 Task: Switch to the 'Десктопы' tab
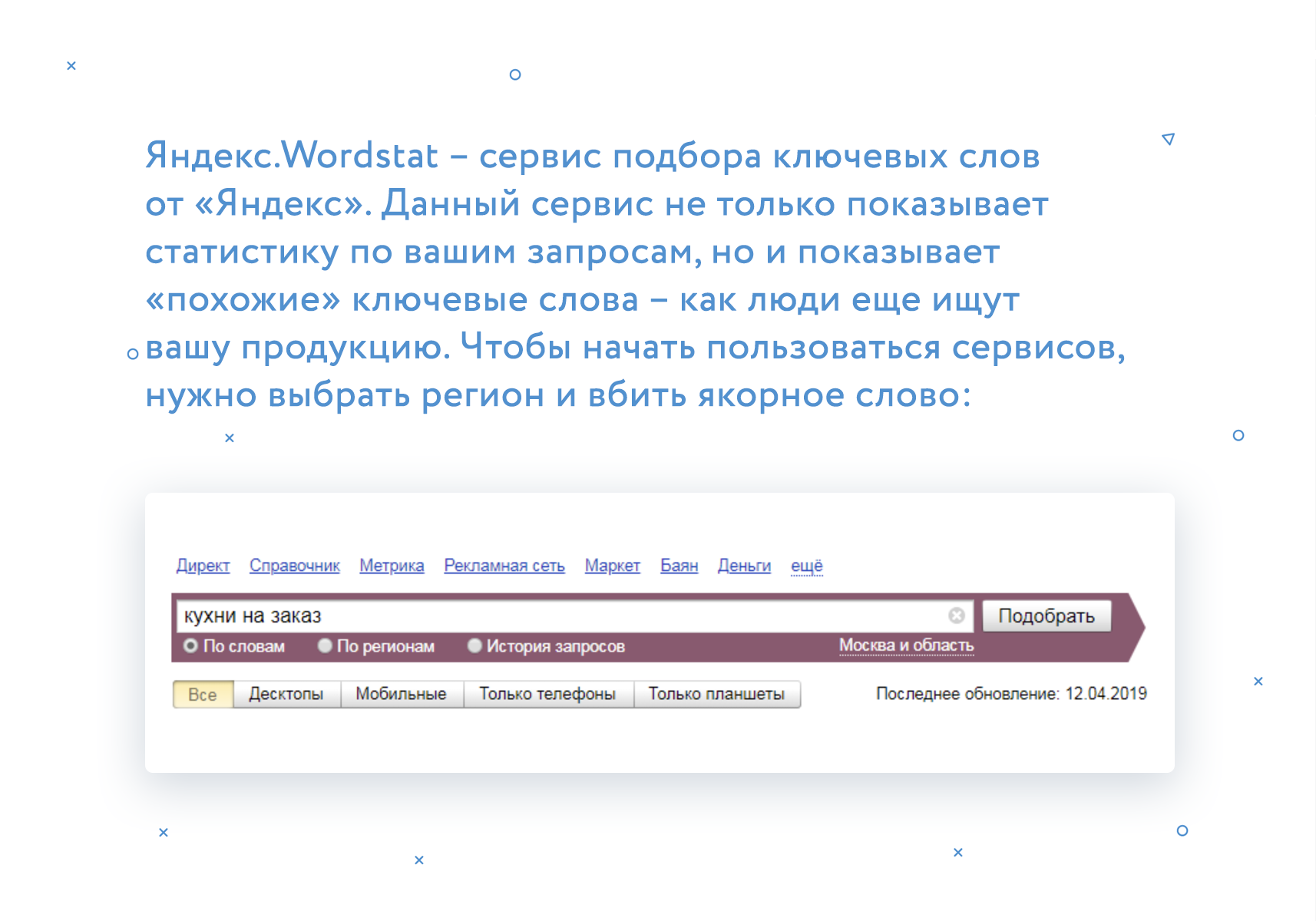286,695
